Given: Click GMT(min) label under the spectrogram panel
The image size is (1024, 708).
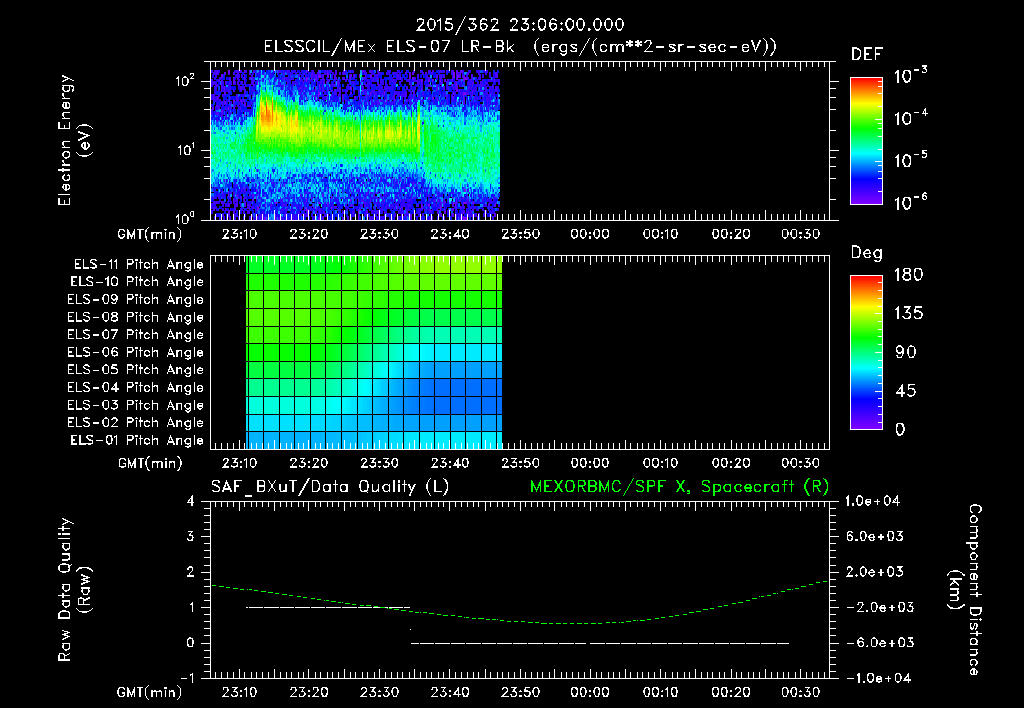Looking at the screenshot, I should tap(150, 234).
